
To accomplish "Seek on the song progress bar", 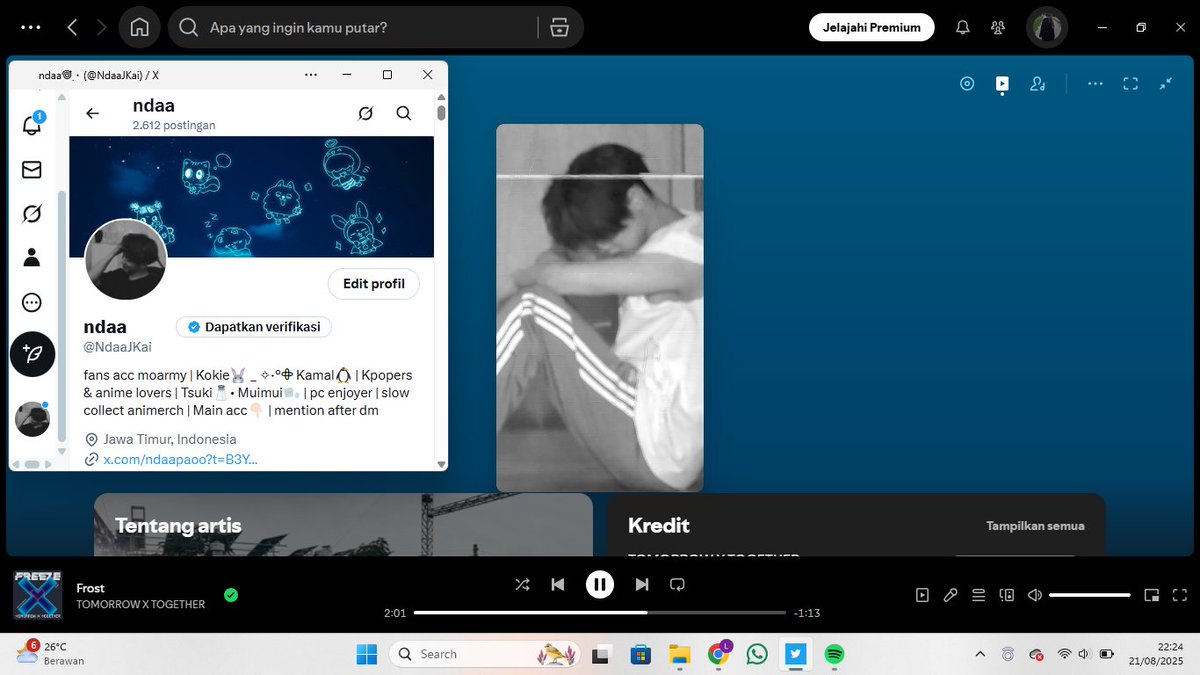I will tap(600, 612).
